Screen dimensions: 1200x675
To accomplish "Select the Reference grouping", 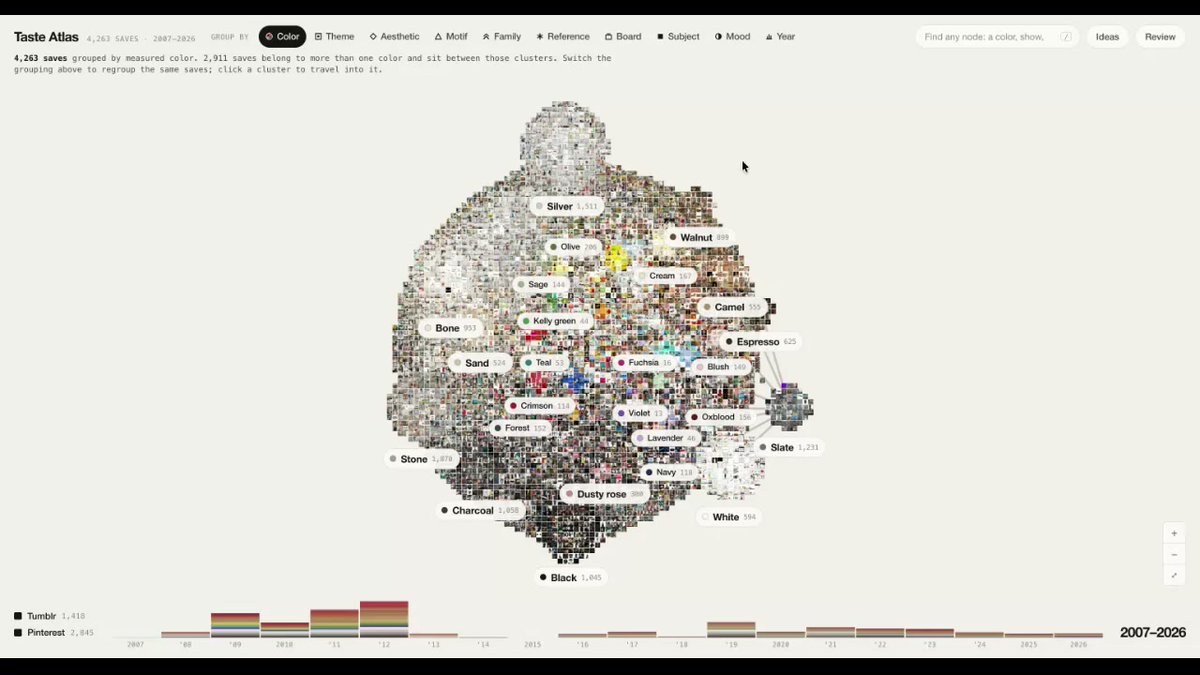I will (563, 37).
